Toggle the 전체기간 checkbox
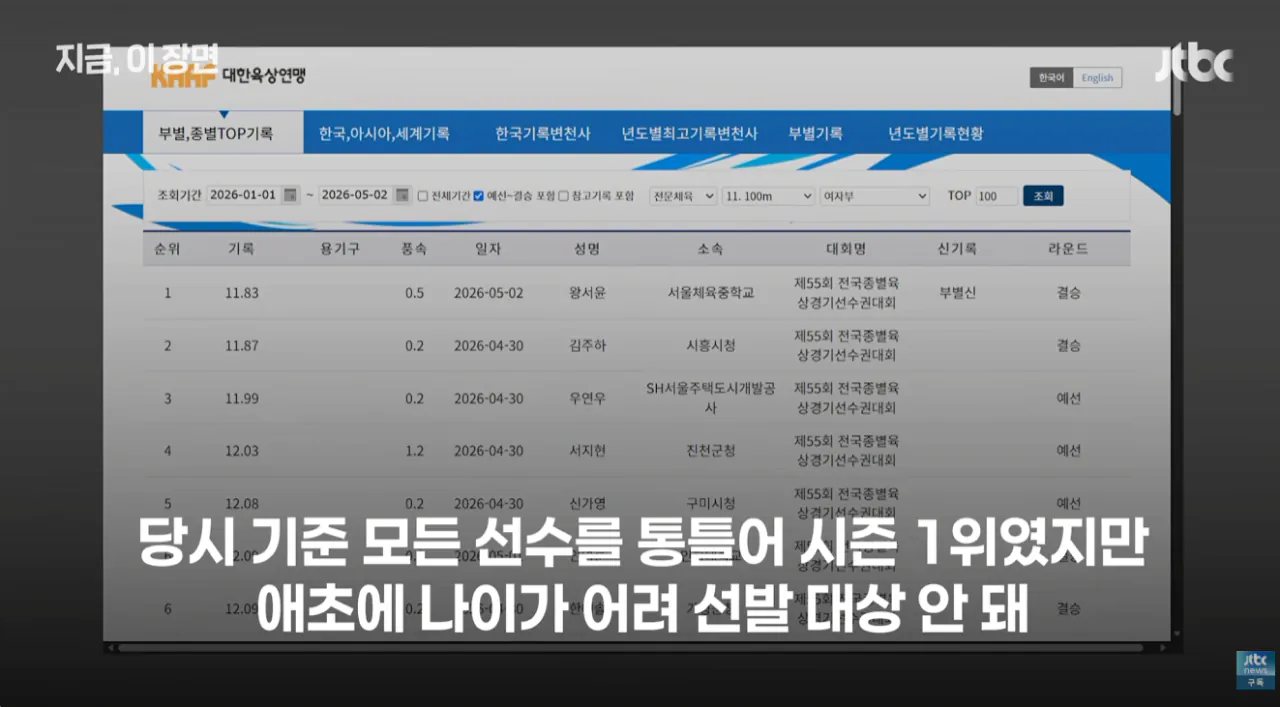 [x=423, y=196]
